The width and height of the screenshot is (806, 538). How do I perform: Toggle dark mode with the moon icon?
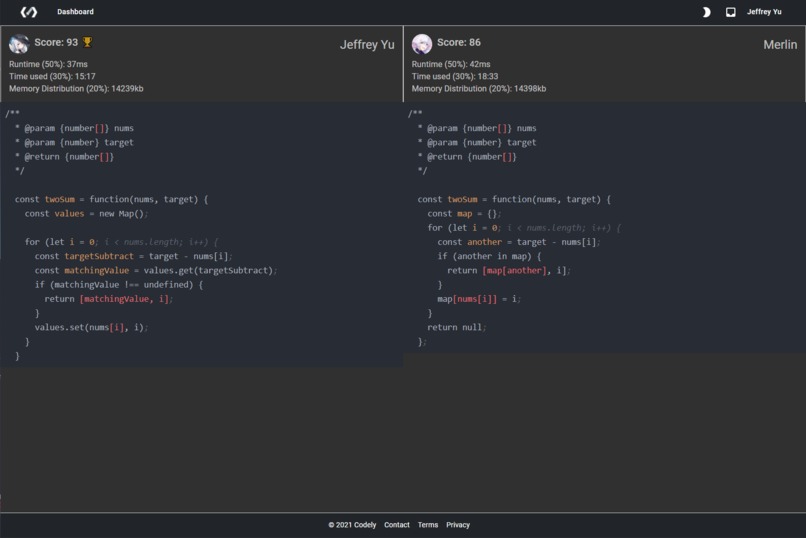point(706,12)
